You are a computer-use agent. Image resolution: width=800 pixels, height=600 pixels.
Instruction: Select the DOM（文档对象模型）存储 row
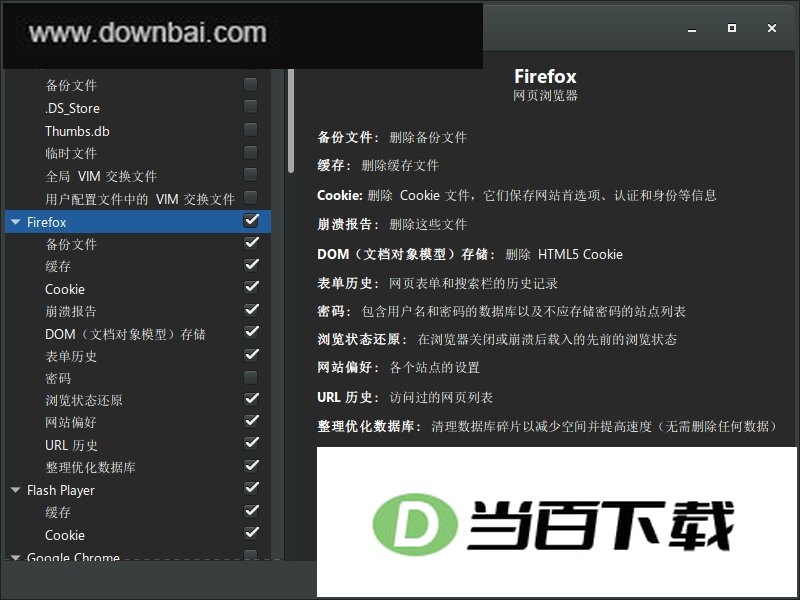click(138, 334)
